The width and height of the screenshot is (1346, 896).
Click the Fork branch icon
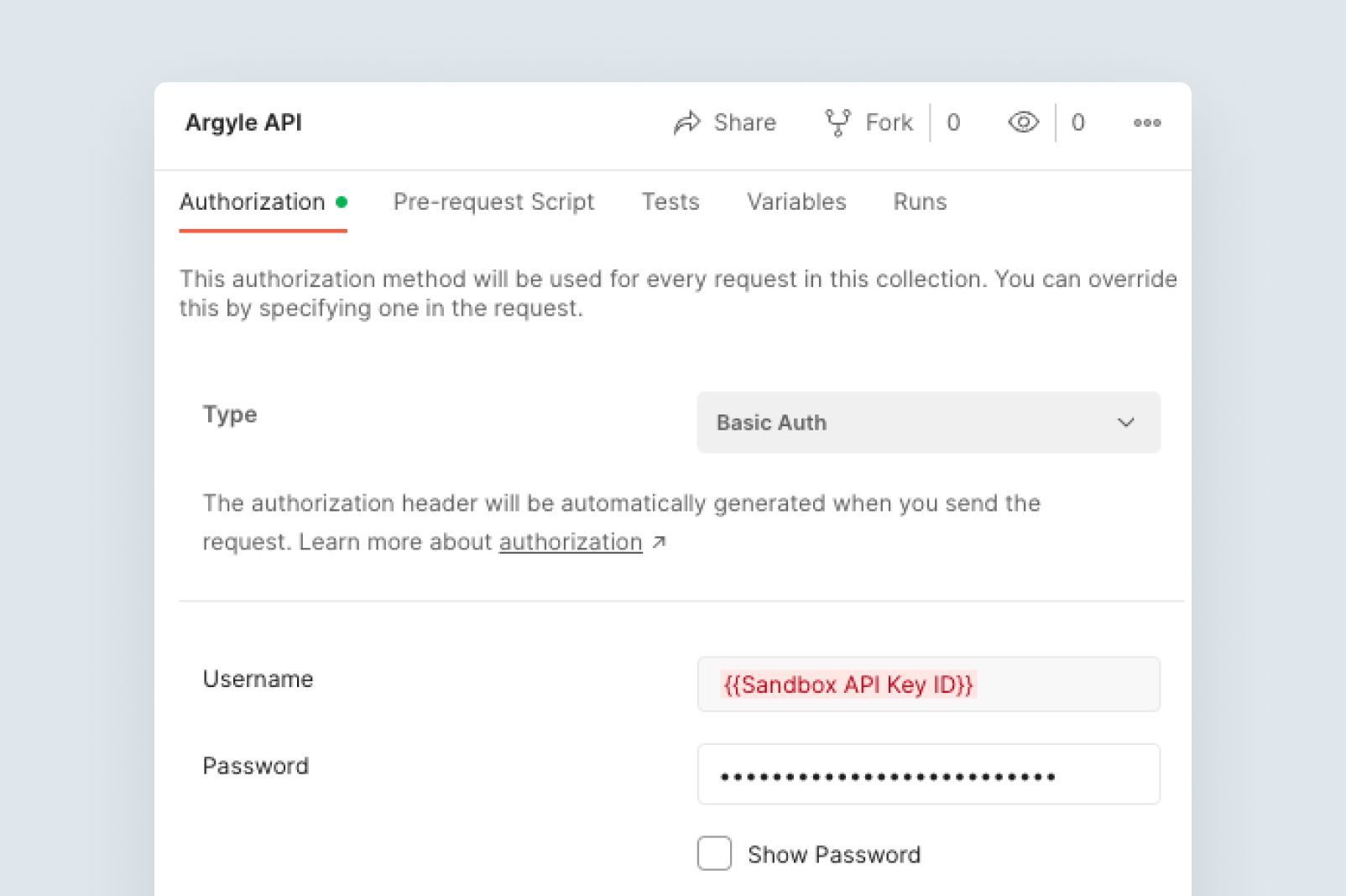click(837, 123)
